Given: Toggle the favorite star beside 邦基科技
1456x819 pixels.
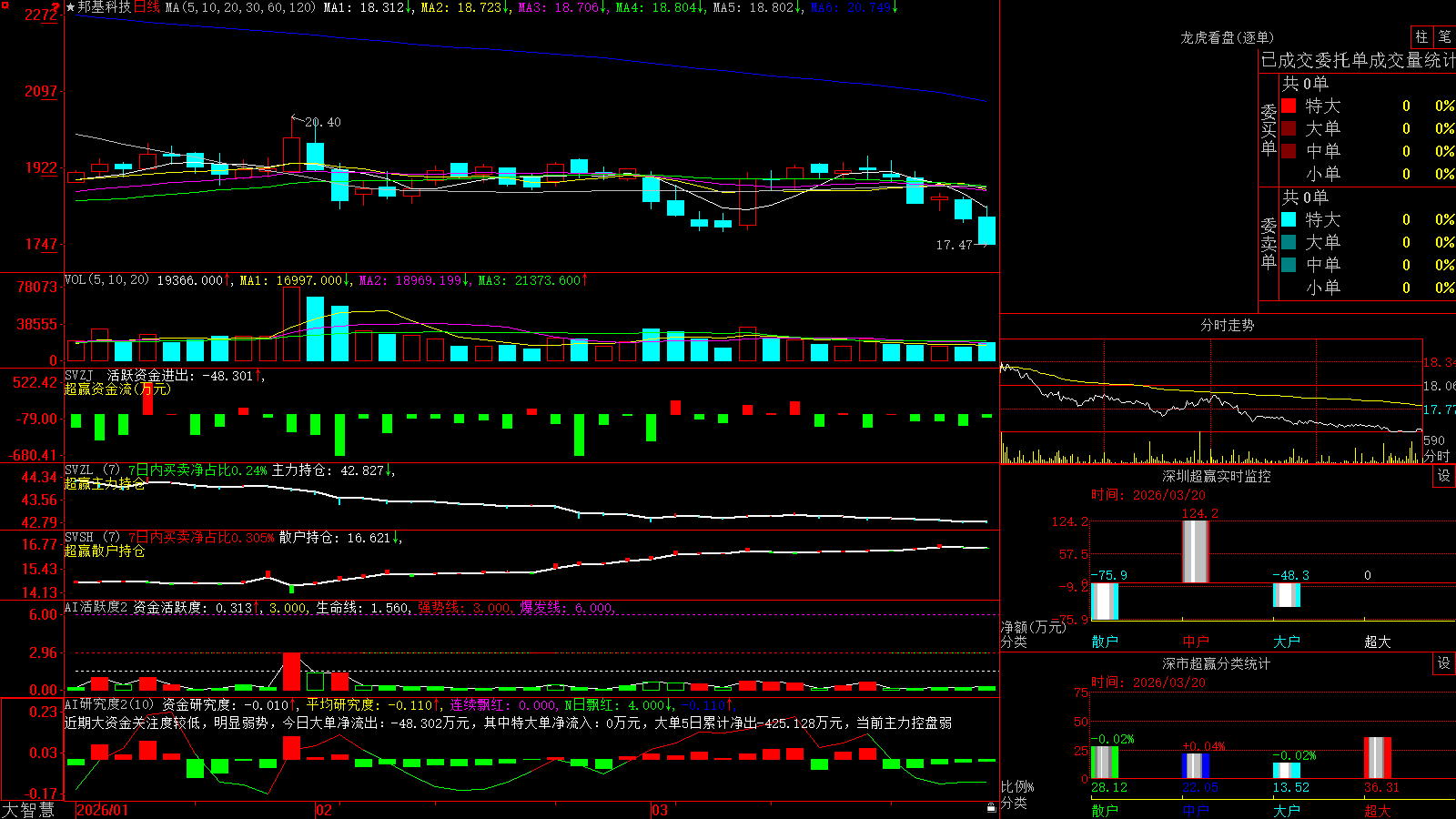Looking at the screenshot, I should pyautogui.click(x=71, y=7).
